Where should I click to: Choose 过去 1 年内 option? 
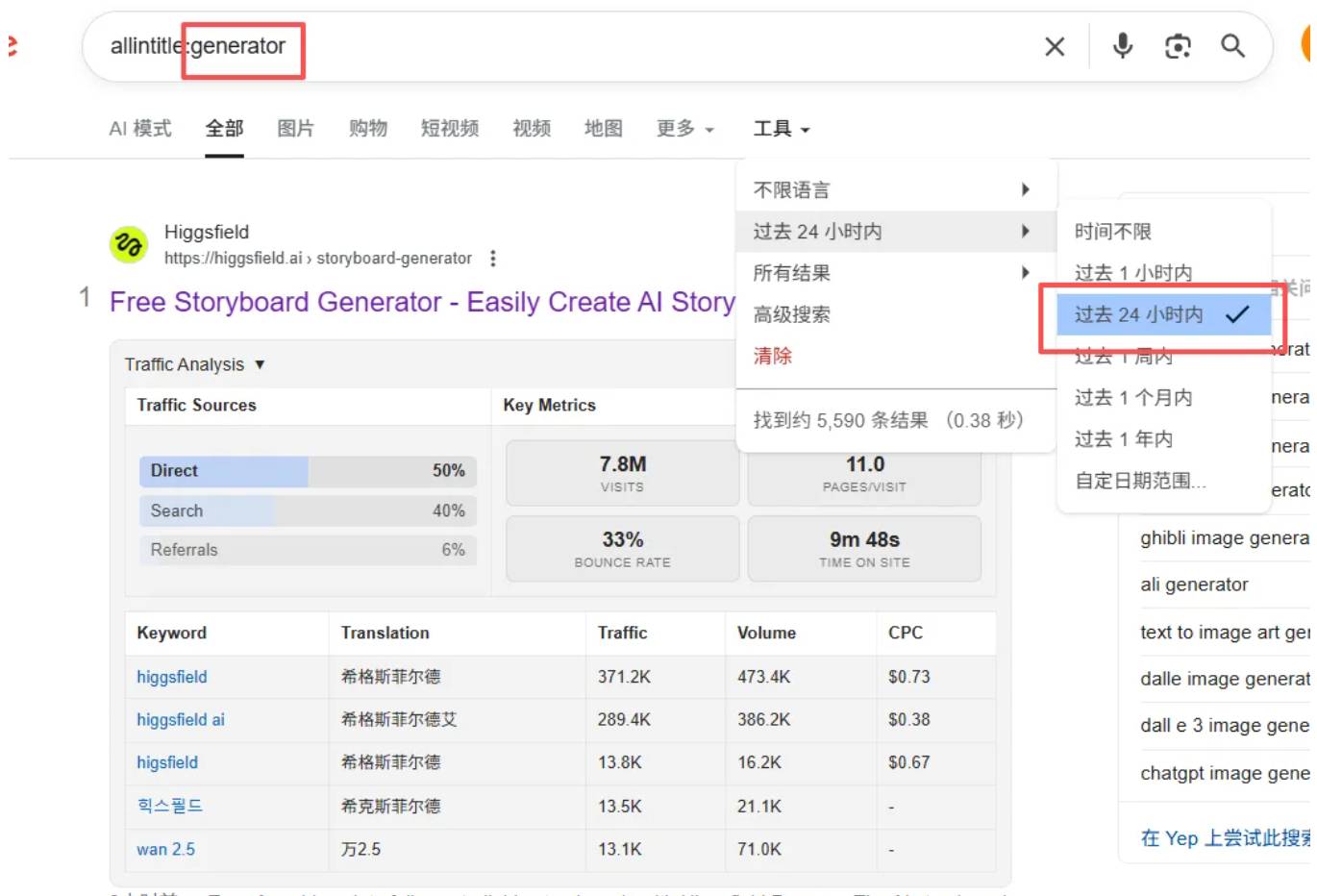point(1163,438)
